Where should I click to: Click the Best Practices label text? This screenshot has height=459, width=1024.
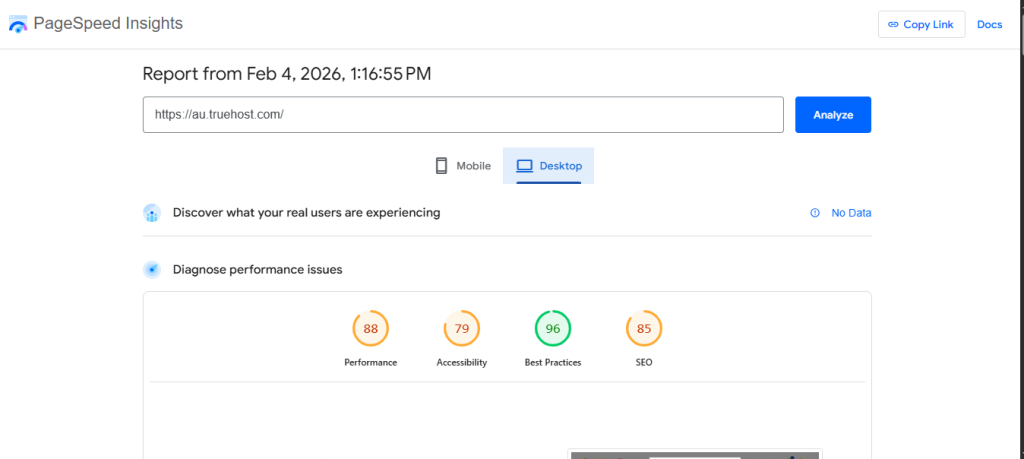[x=553, y=362]
